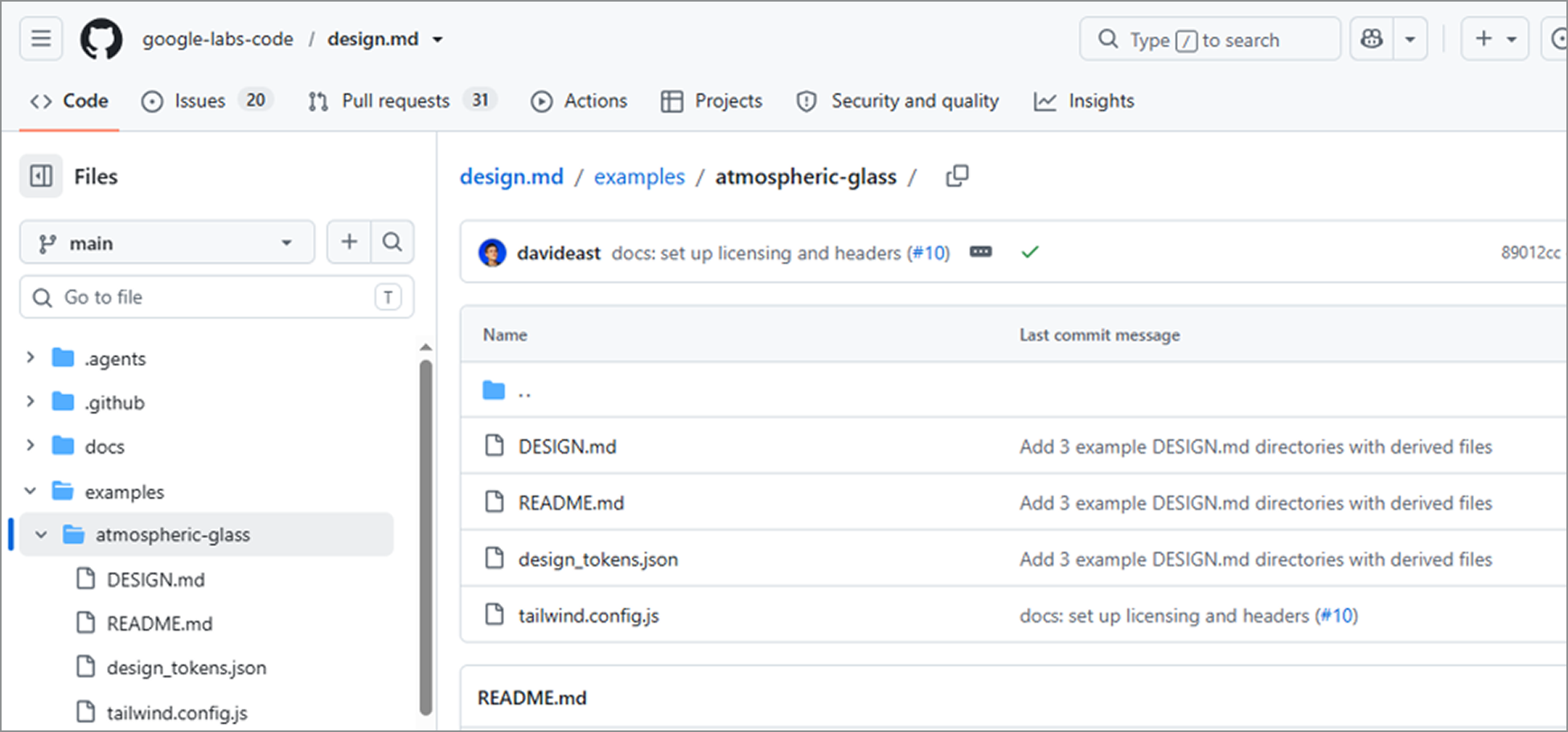
Task: Open the Issues tab
Action: 207,101
